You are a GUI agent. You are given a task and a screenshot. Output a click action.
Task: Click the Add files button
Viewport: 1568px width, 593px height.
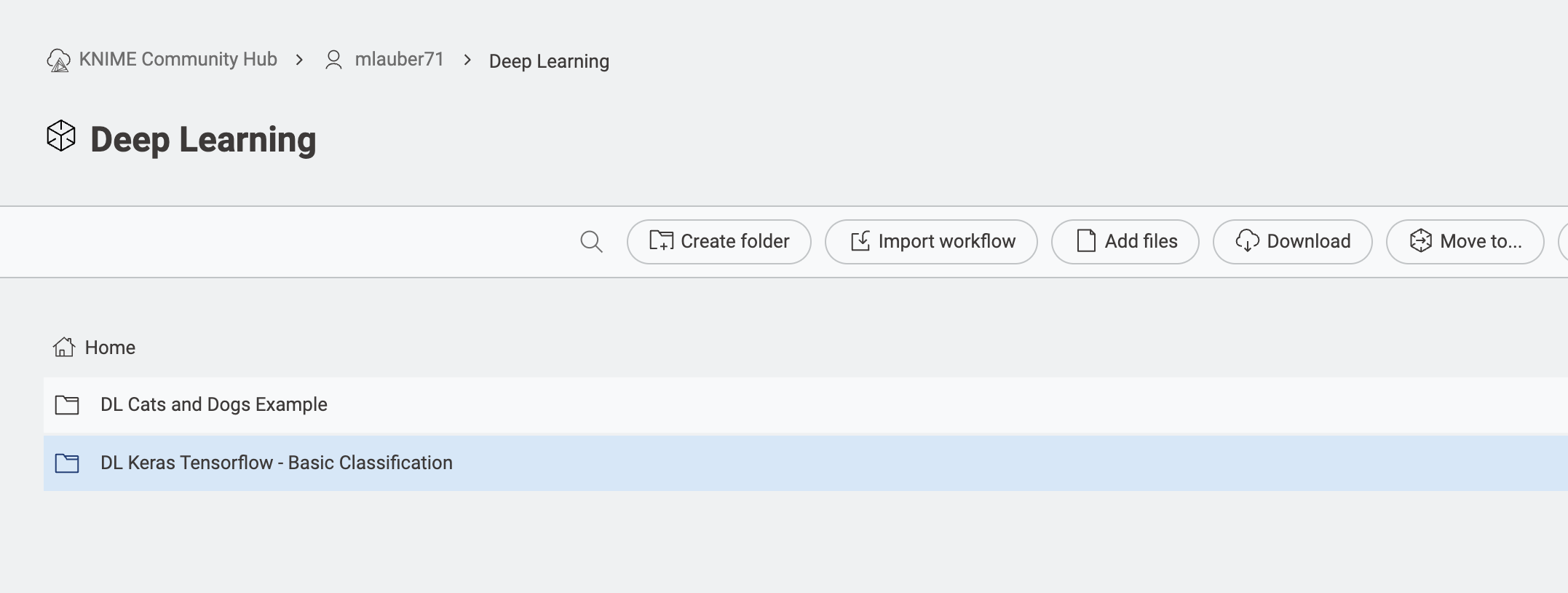point(1125,242)
